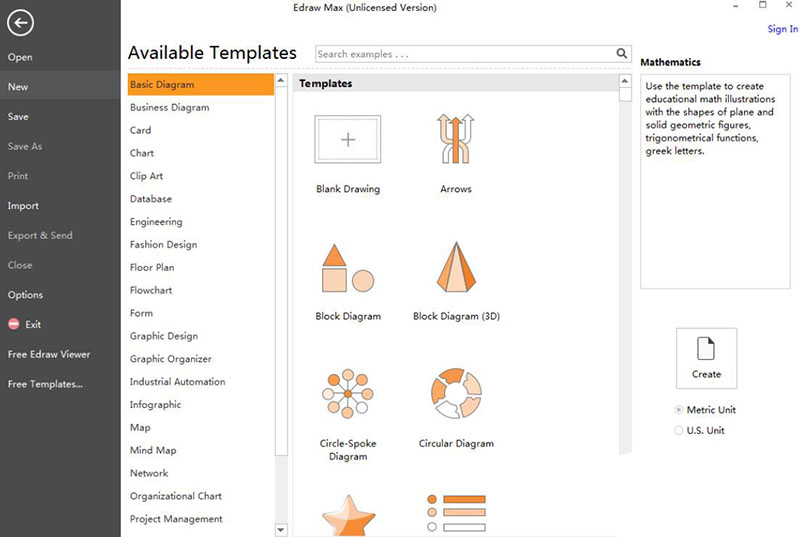This screenshot has height=537, width=800.
Task: Select the Metric Unit radio button
Action: pyautogui.click(x=679, y=410)
